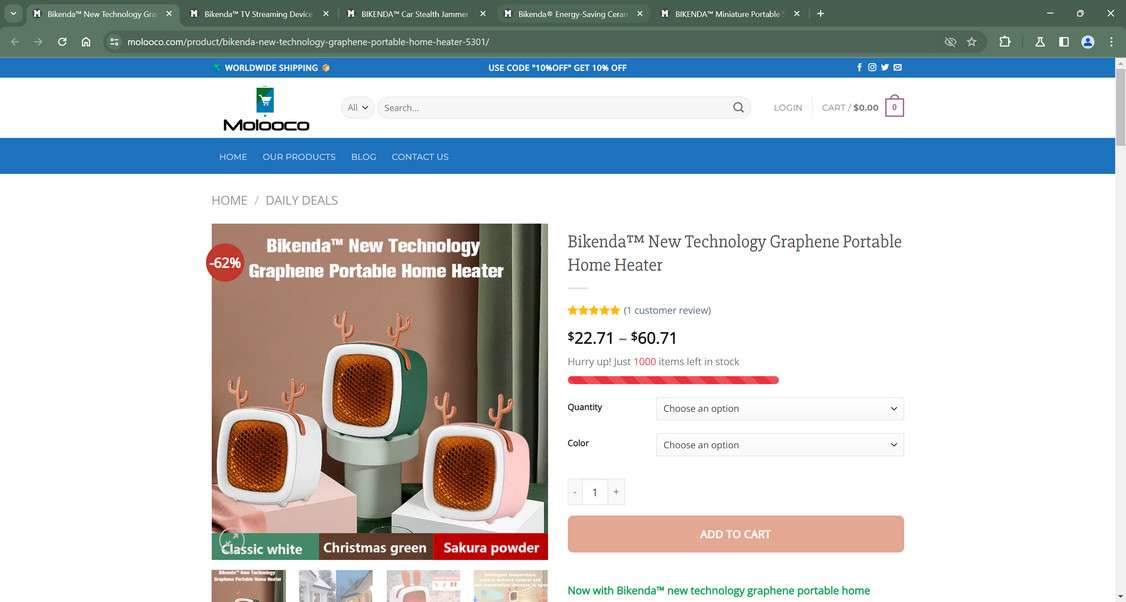Click 'WORLDWIDE SHIPPING' text
Viewport: 1126px width, 602px height.
pos(271,68)
